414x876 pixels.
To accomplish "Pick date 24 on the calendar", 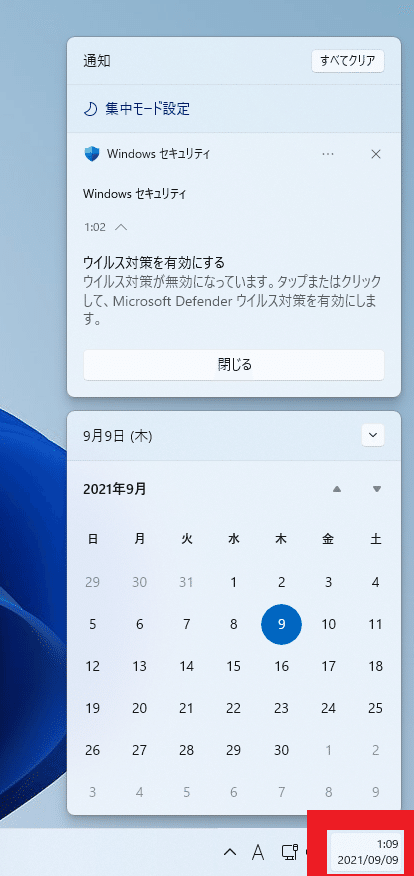I will (x=329, y=708).
